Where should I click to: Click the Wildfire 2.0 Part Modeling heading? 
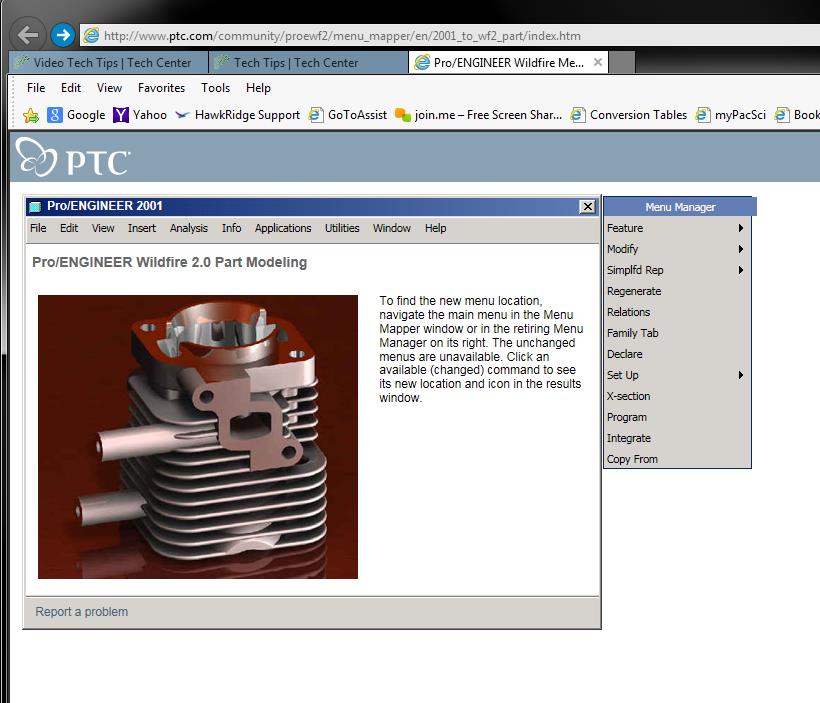click(x=169, y=262)
